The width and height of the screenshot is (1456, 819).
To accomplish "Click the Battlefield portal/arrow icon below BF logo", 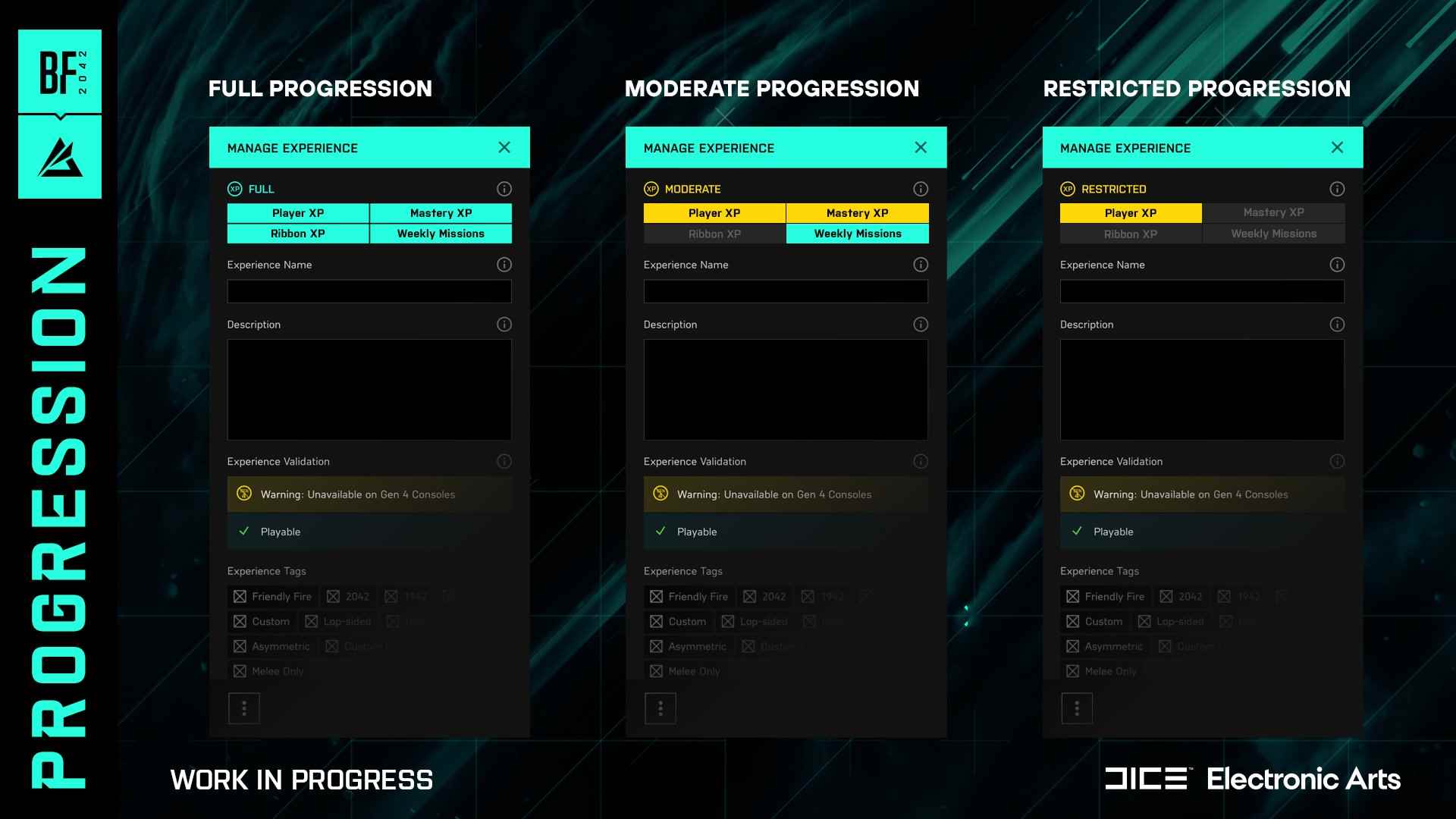I will [x=60, y=155].
